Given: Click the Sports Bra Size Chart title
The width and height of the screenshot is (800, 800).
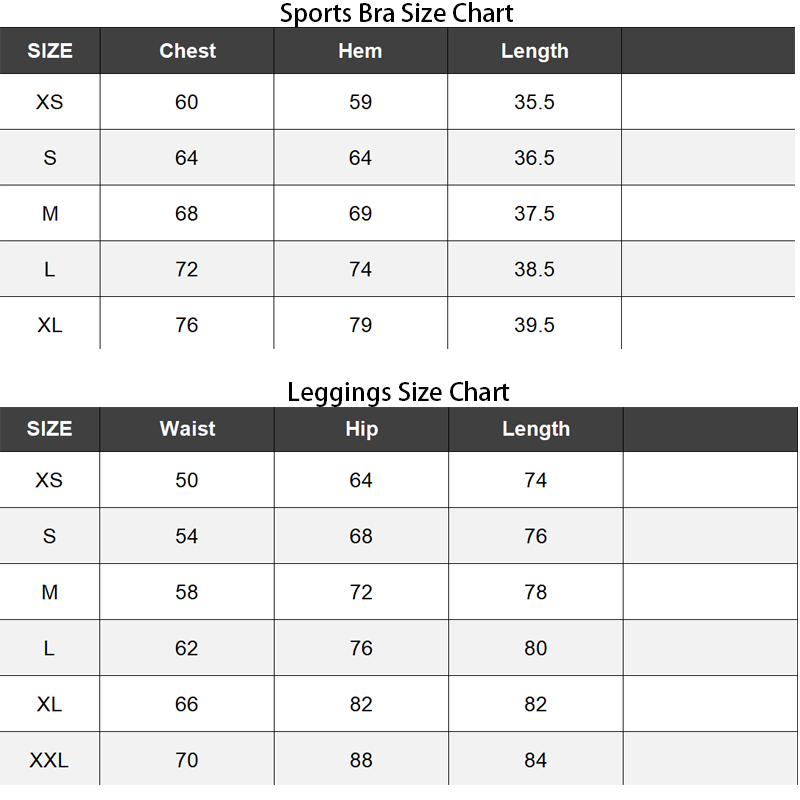Looking at the screenshot, I should (396, 14).
